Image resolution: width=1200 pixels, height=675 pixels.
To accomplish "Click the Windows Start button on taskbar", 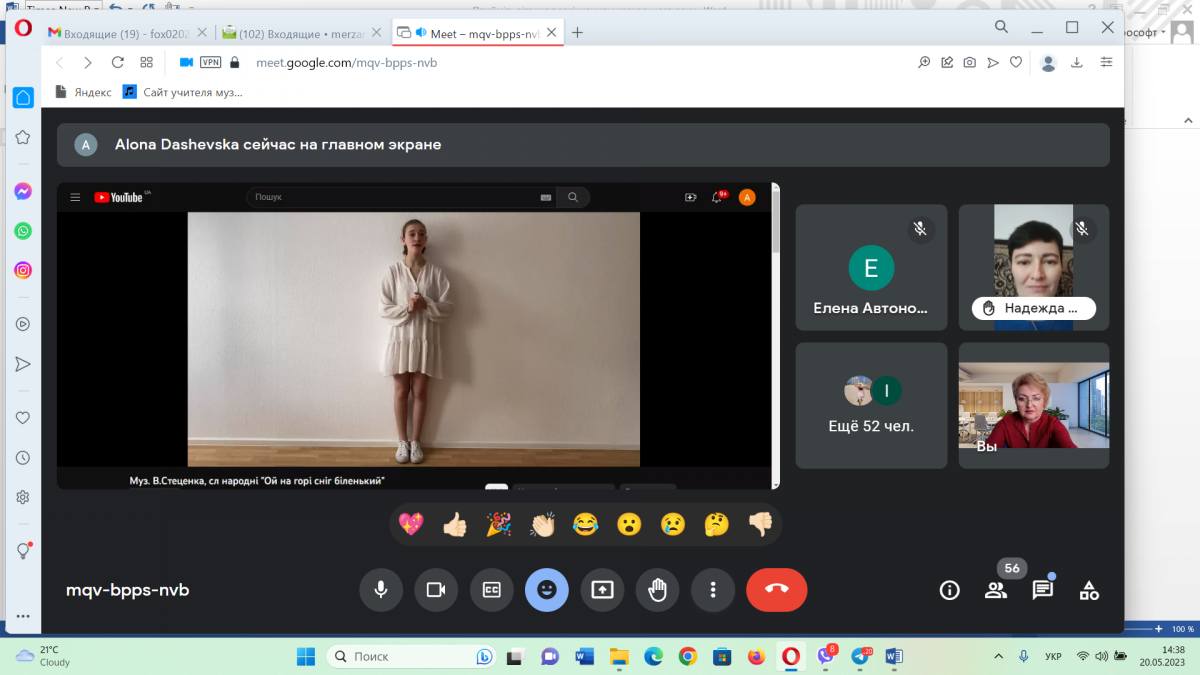I will (306, 656).
